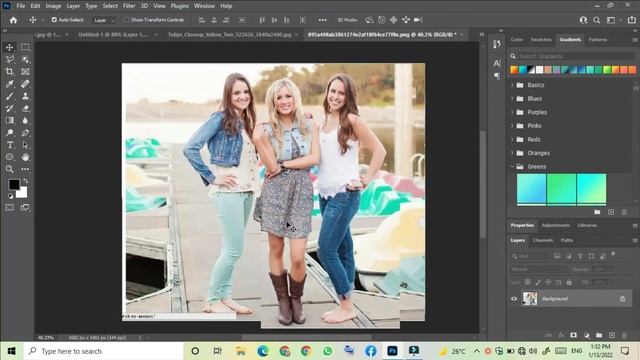Viewport: 640px width, 360px height.
Task: Click the Create new layer icon
Action: 611,335
